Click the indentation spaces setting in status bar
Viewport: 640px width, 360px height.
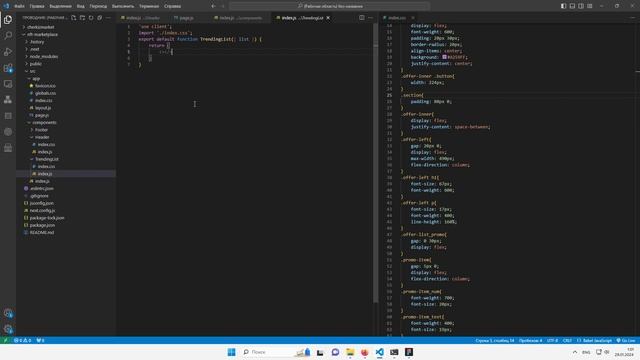(x=531, y=340)
